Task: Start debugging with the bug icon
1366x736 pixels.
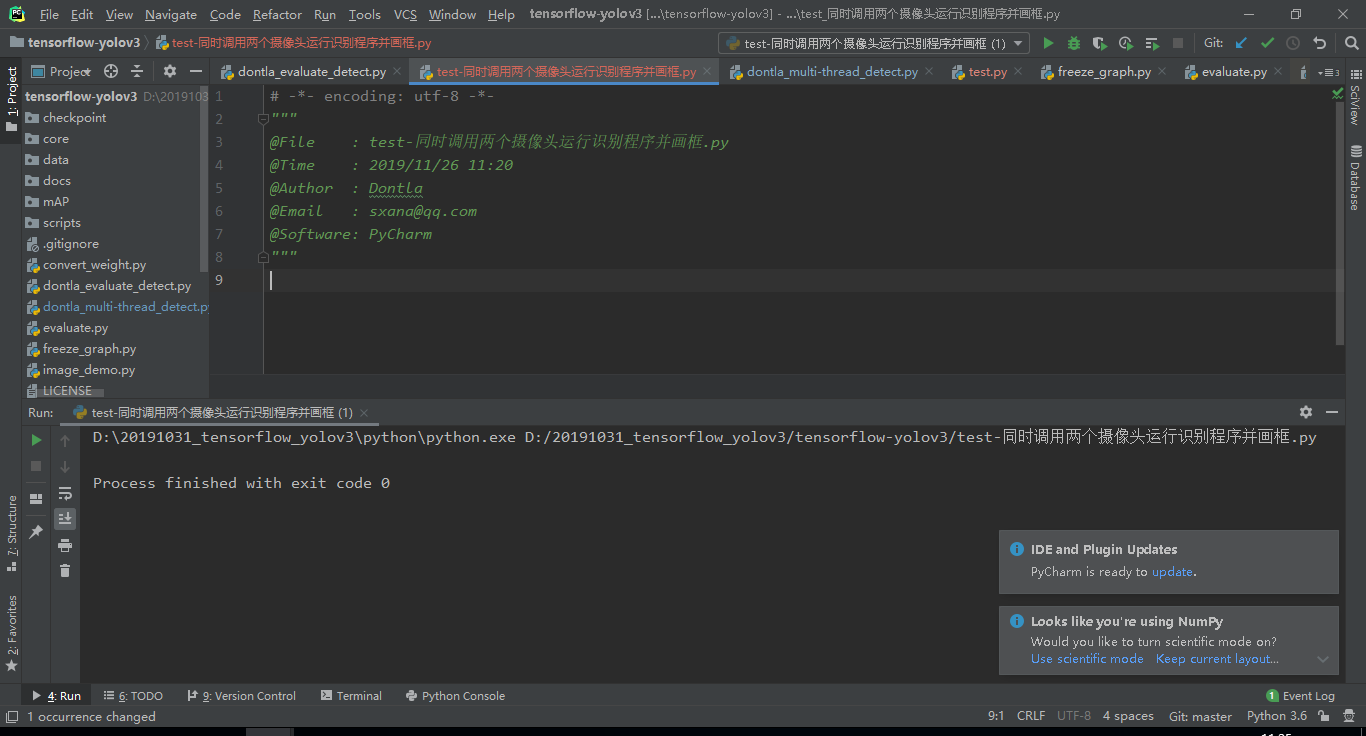Action: click(1073, 44)
